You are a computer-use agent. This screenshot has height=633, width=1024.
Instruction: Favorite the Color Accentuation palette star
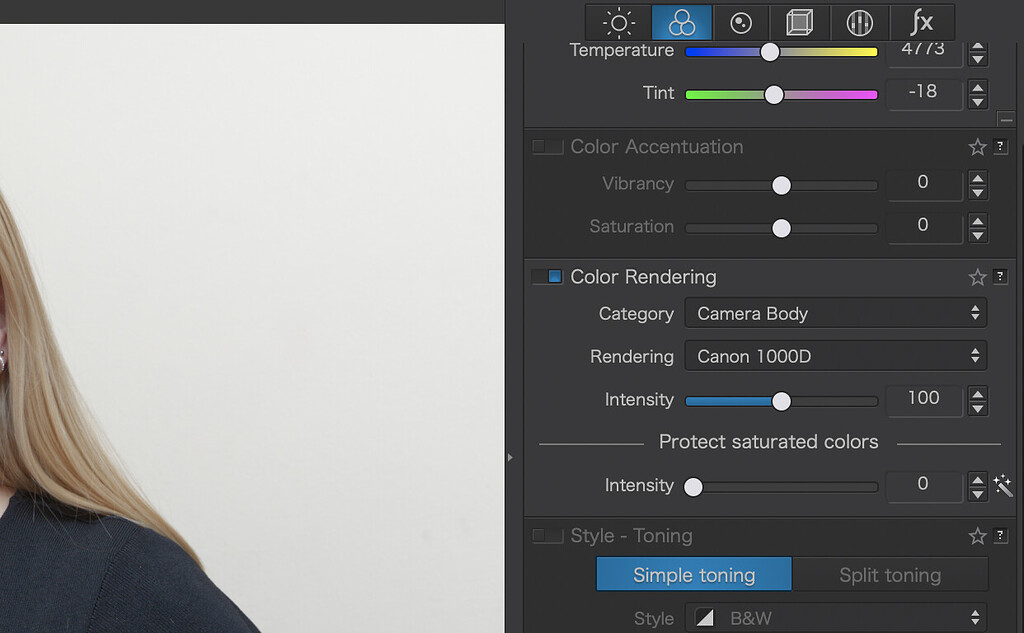click(x=977, y=147)
